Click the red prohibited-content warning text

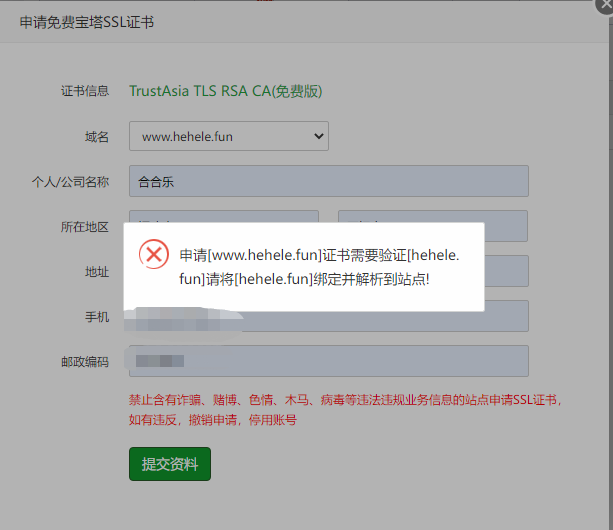click(345, 410)
